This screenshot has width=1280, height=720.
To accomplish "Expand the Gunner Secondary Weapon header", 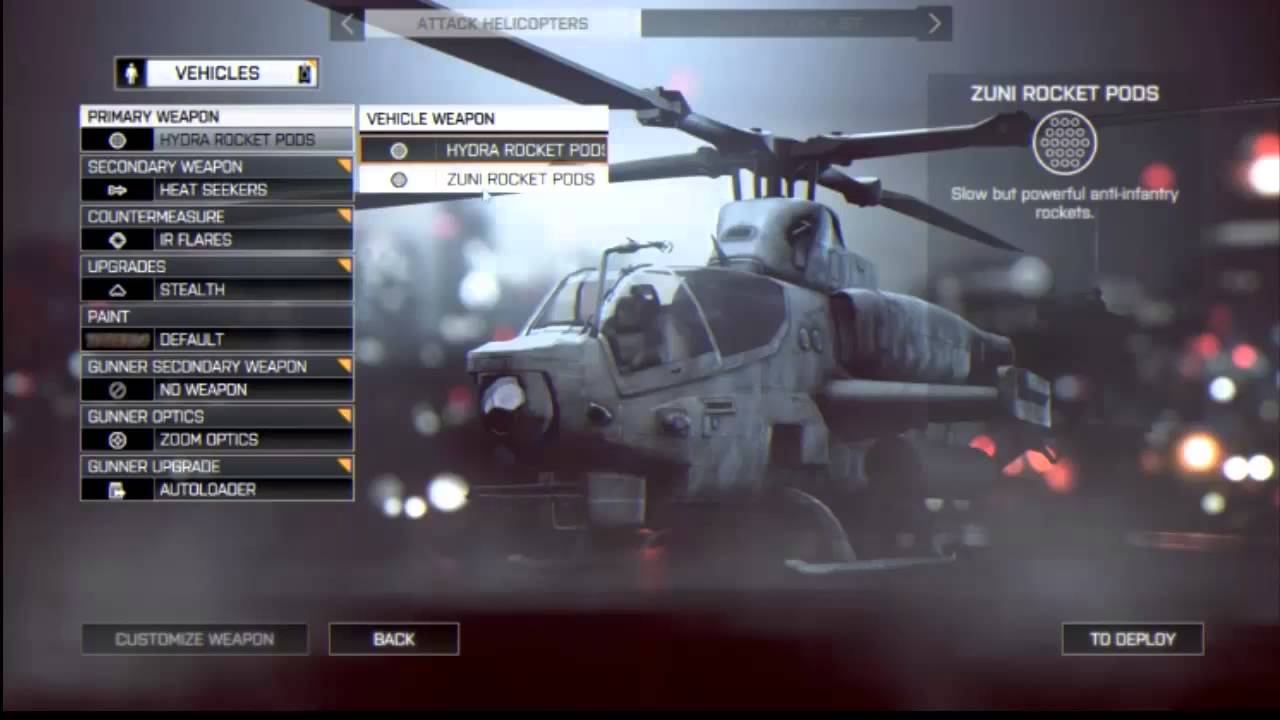I will coord(217,367).
